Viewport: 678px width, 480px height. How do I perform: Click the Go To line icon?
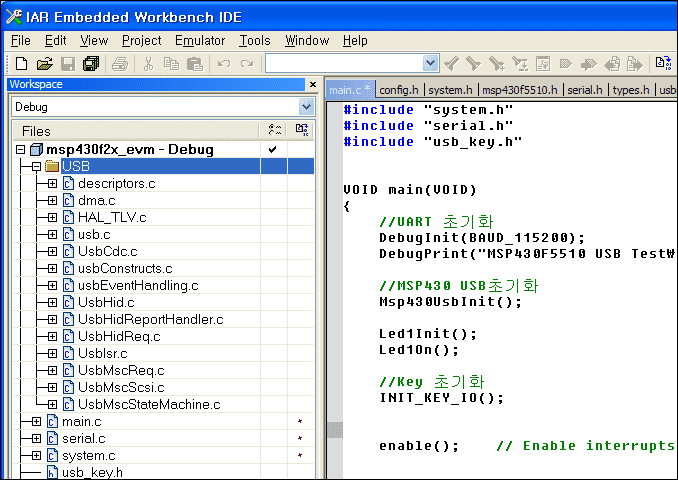[x=543, y=64]
